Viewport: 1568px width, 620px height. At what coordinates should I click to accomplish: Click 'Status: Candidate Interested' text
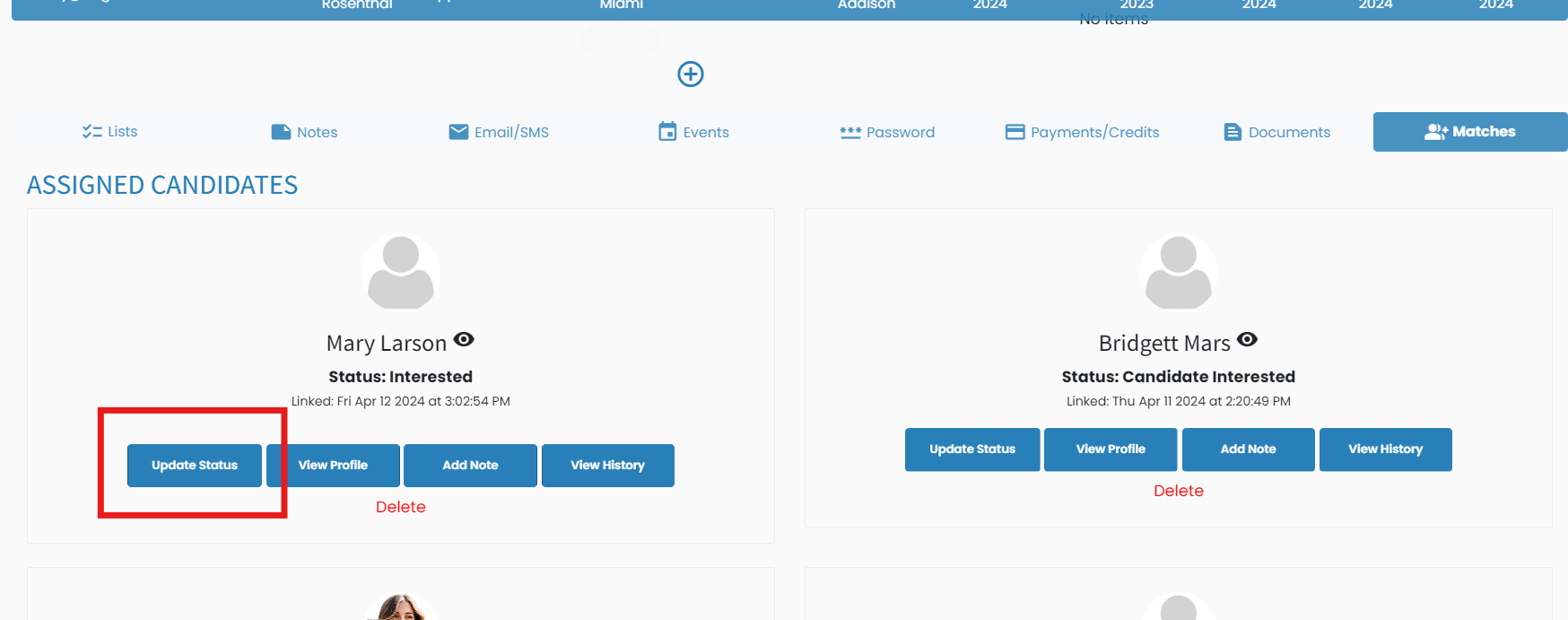coord(1179,377)
